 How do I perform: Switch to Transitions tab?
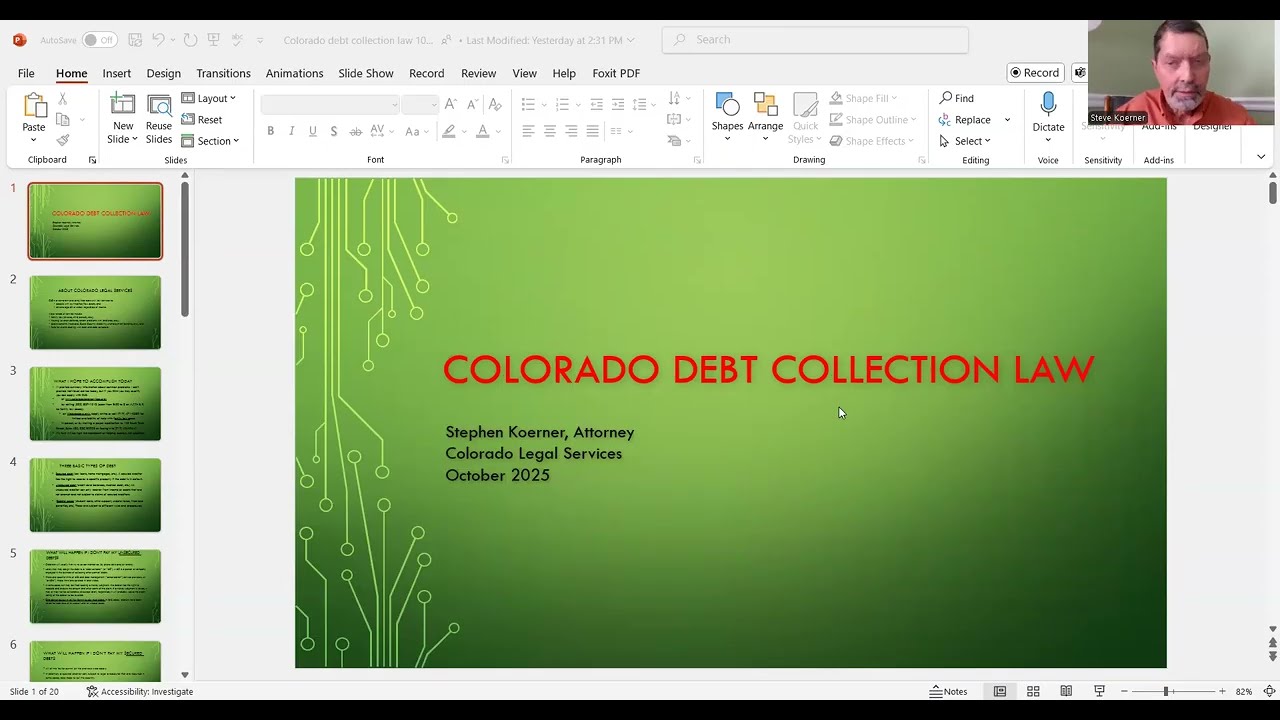(x=223, y=73)
